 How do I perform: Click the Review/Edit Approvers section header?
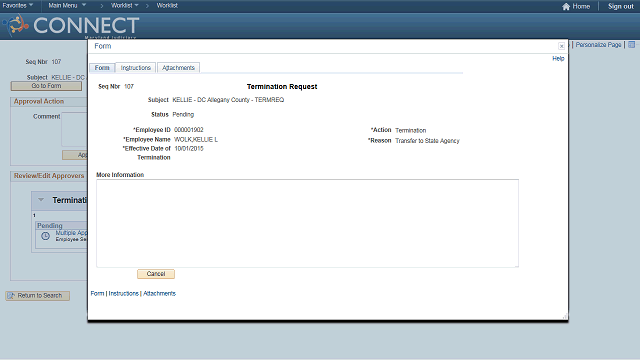[49, 176]
